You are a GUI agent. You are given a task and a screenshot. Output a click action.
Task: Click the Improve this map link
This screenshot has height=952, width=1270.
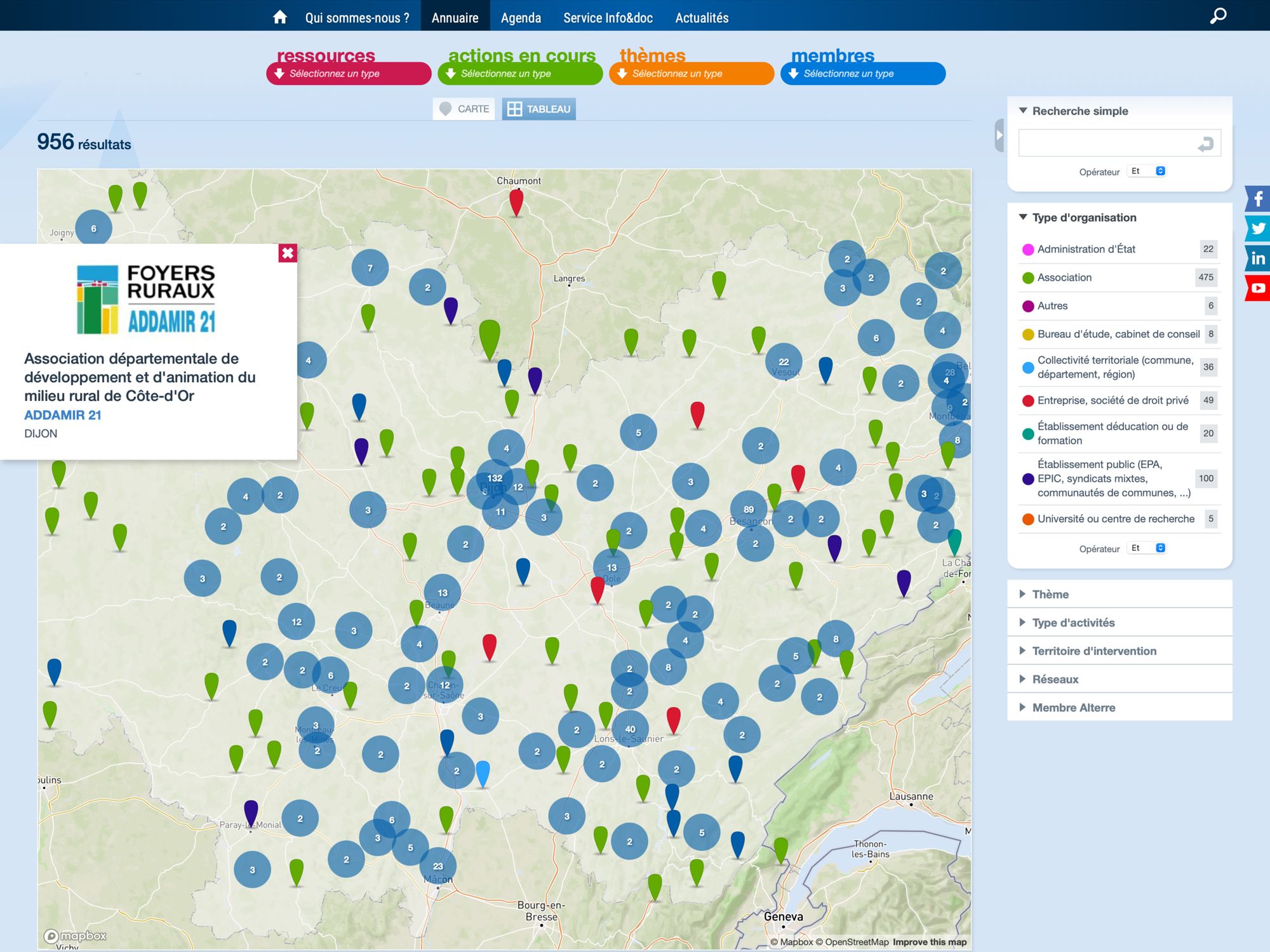coord(929,942)
